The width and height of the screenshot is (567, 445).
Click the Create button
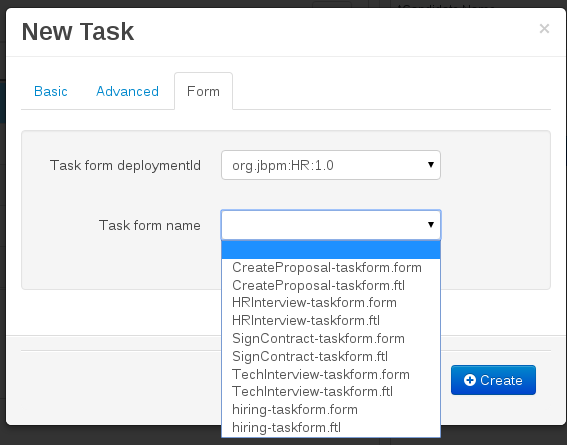(x=493, y=380)
